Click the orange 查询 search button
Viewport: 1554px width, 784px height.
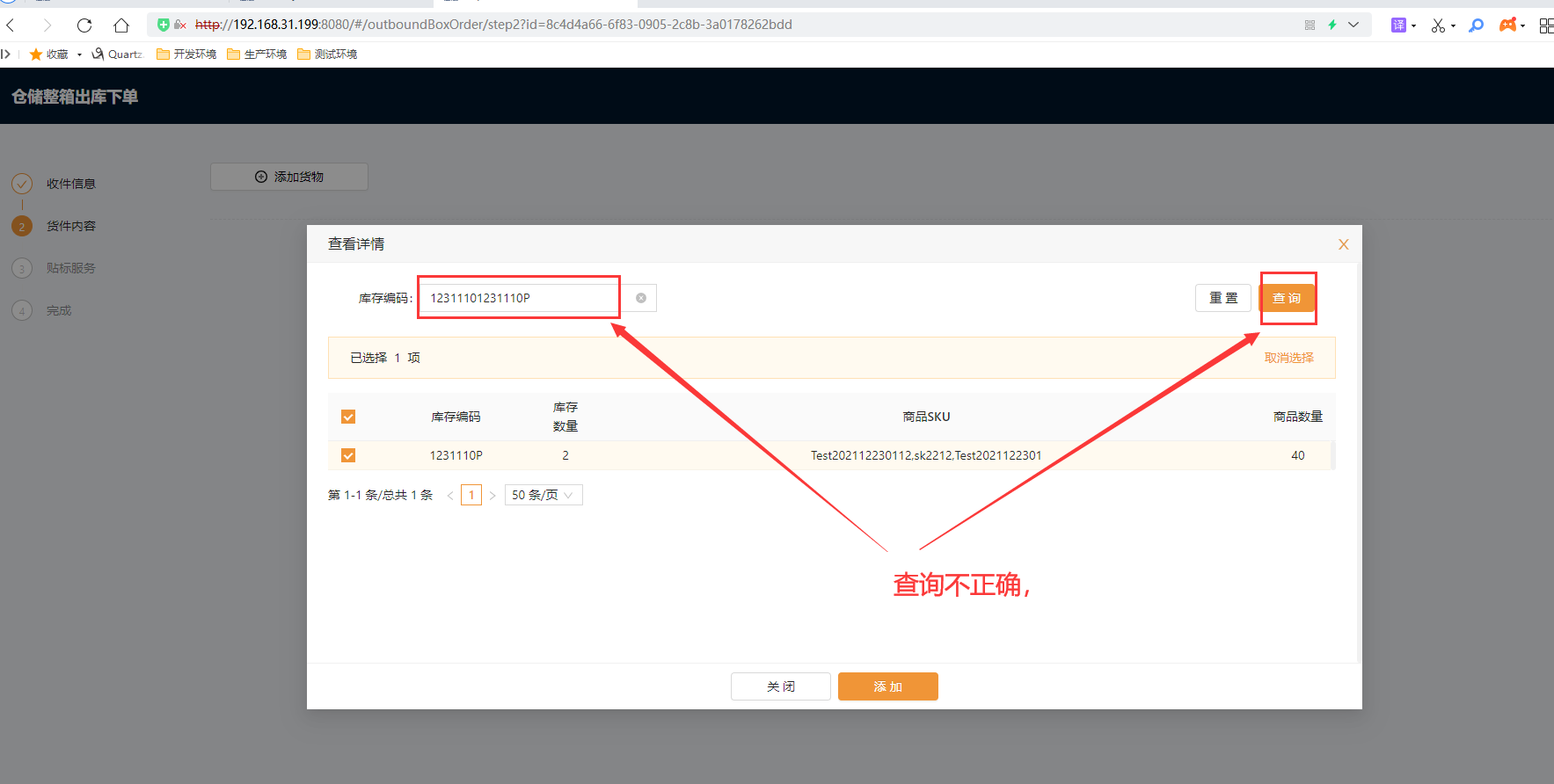pyautogui.click(x=1287, y=298)
